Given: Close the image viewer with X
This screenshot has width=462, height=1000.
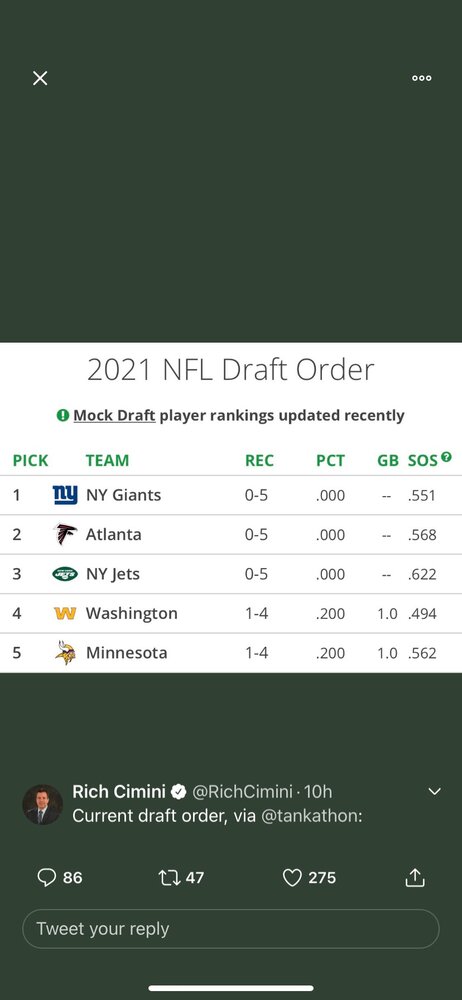Looking at the screenshot, I should [40, 78].
